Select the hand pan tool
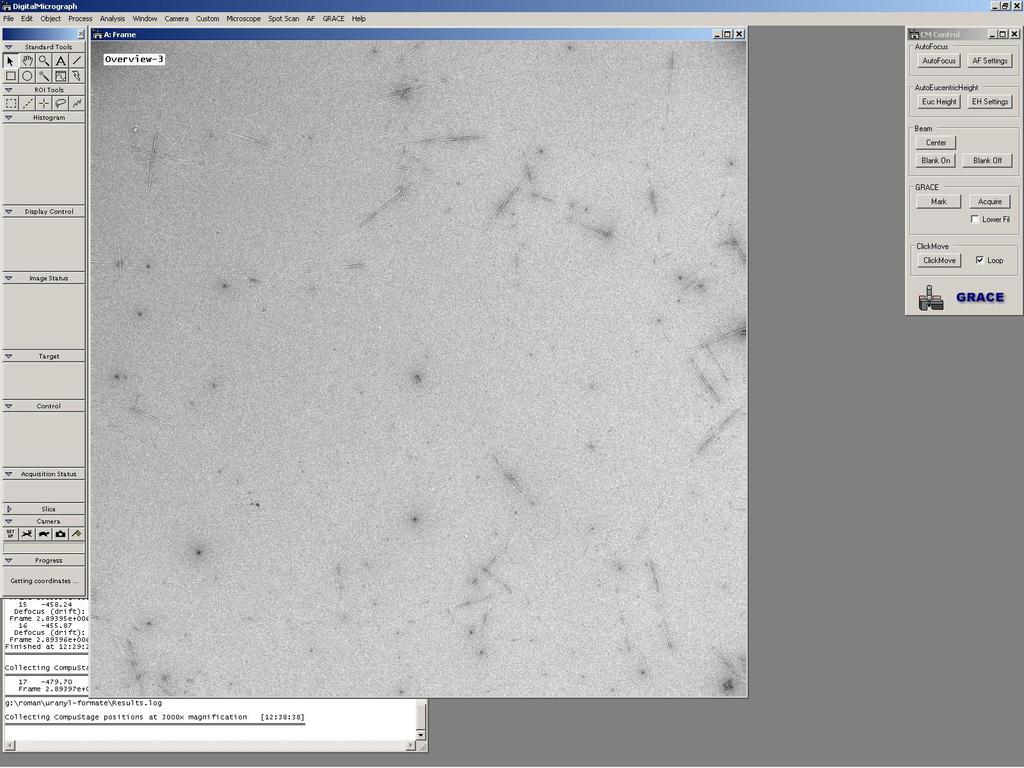This screenshot has height=768, width=1024. tap(27, 61)
